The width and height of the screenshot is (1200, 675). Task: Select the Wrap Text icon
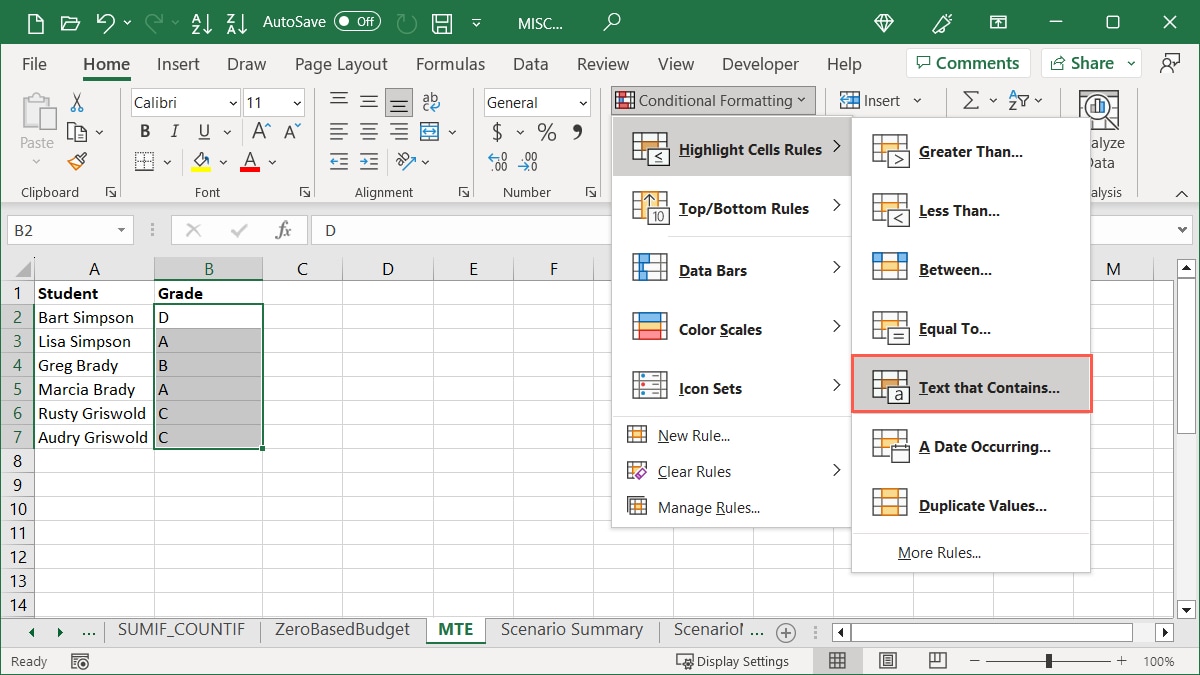pyautogui.click(x=430, y=101)
